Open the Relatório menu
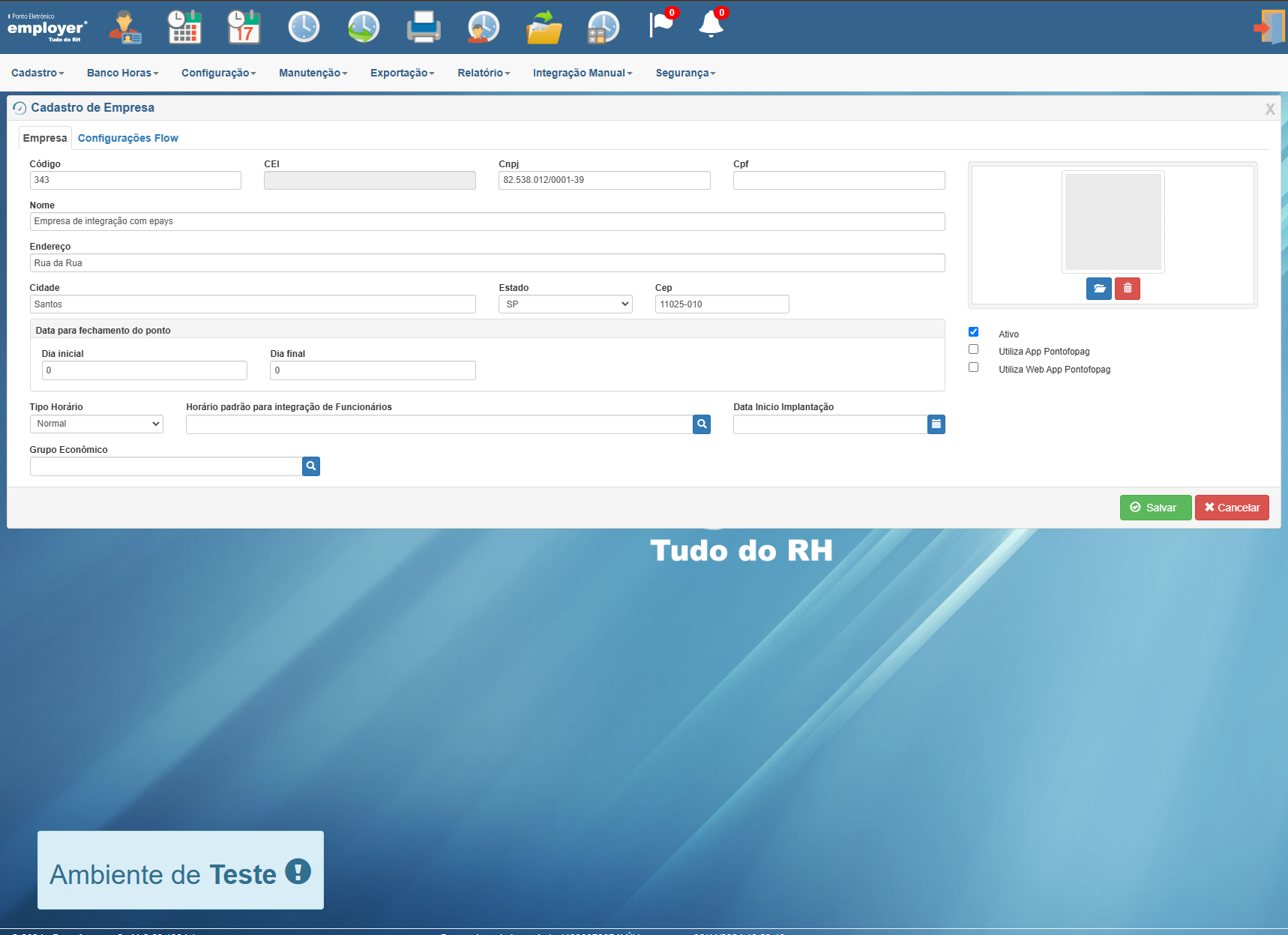Screen dimensions: 1288x935 [x=484, y=73]
